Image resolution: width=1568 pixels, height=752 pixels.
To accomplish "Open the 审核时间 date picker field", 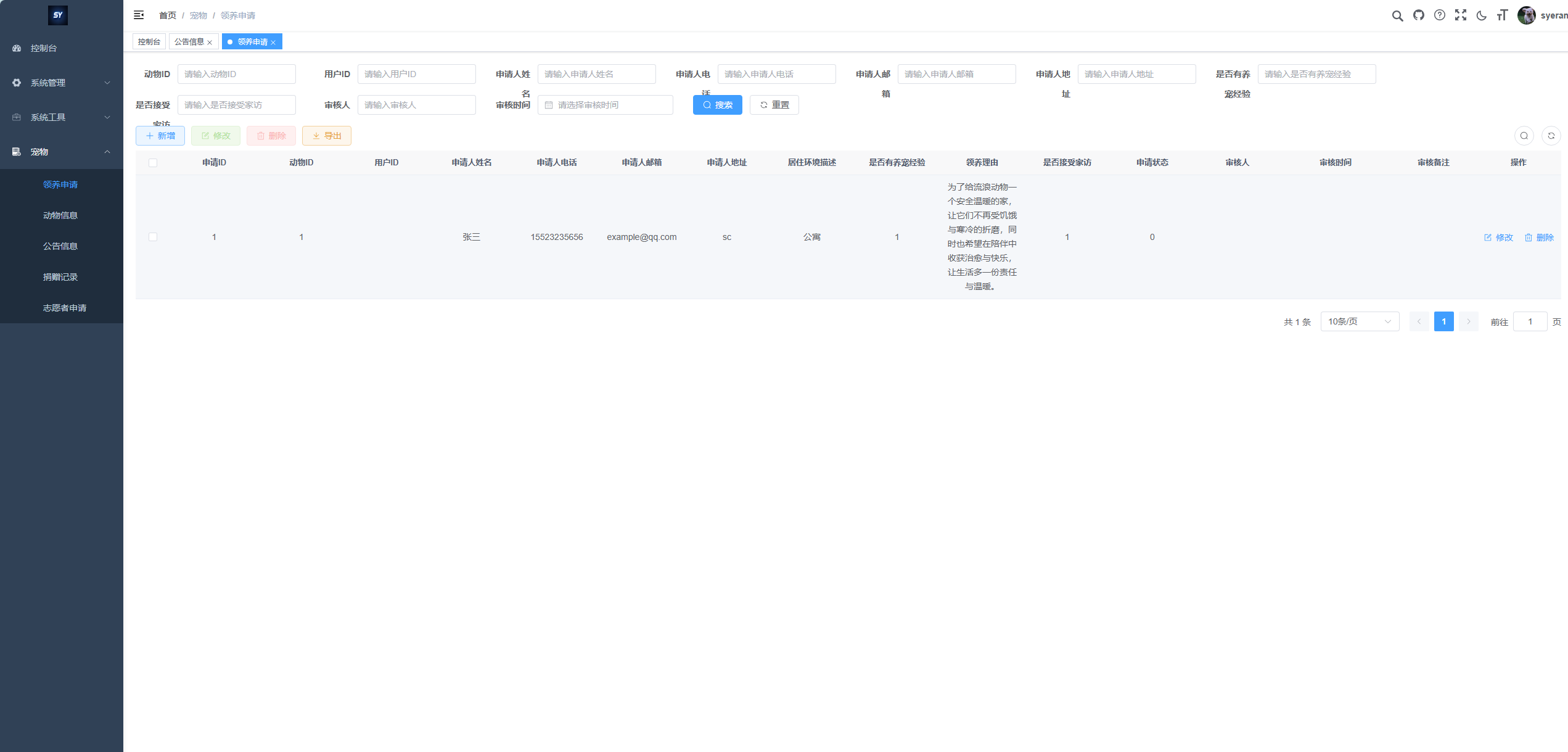I will tap(605, 105).
